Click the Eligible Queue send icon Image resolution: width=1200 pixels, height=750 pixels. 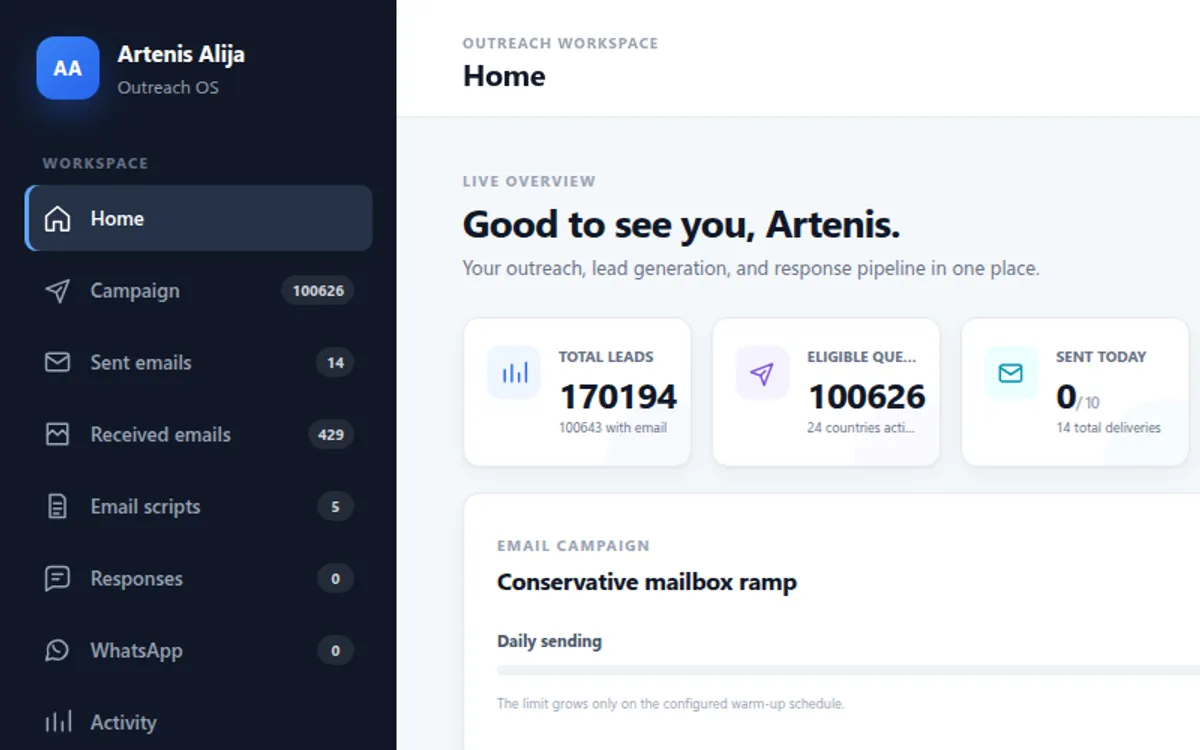click(x=762, y=373)
